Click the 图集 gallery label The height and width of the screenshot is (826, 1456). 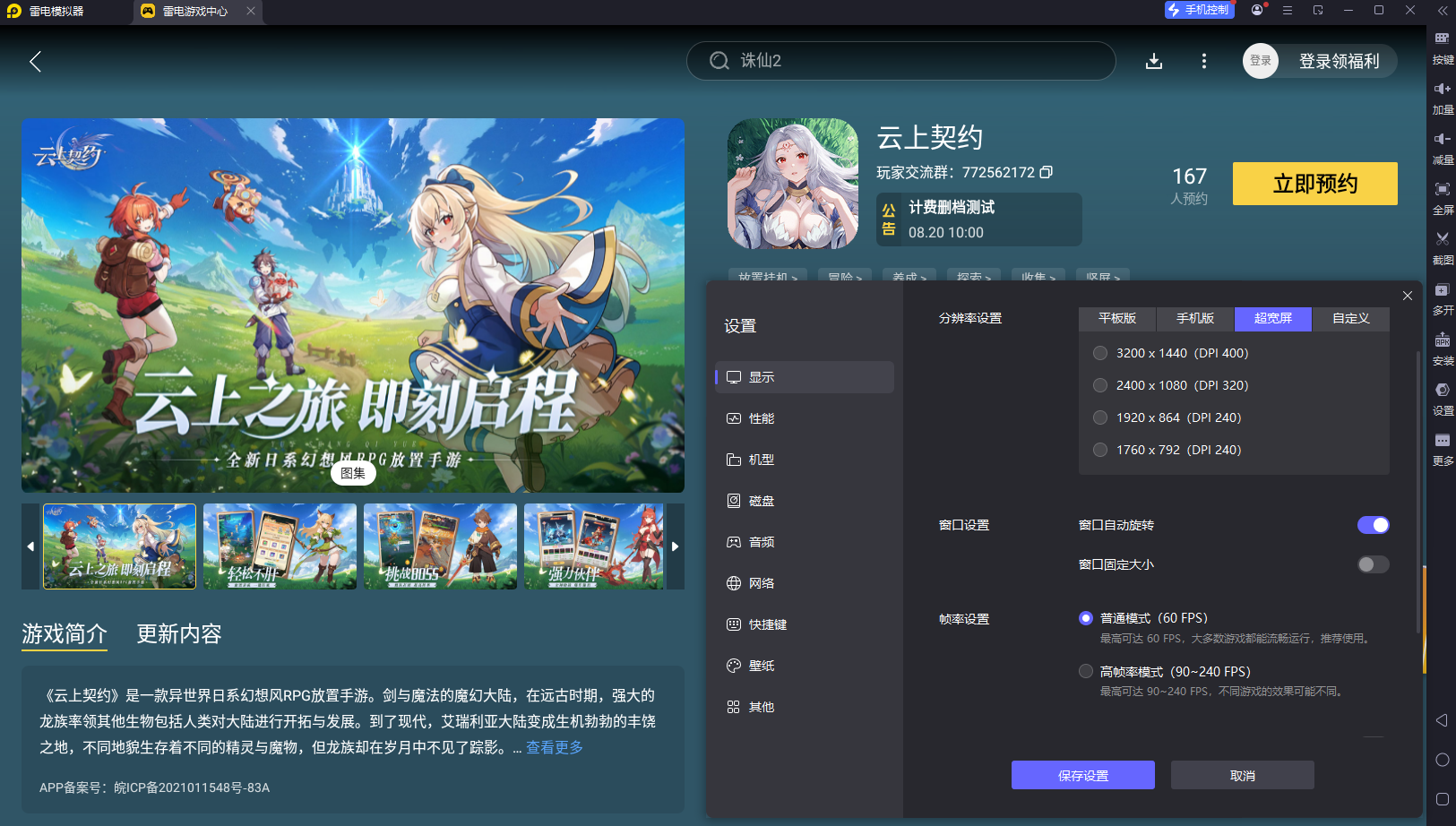(353, 473)
